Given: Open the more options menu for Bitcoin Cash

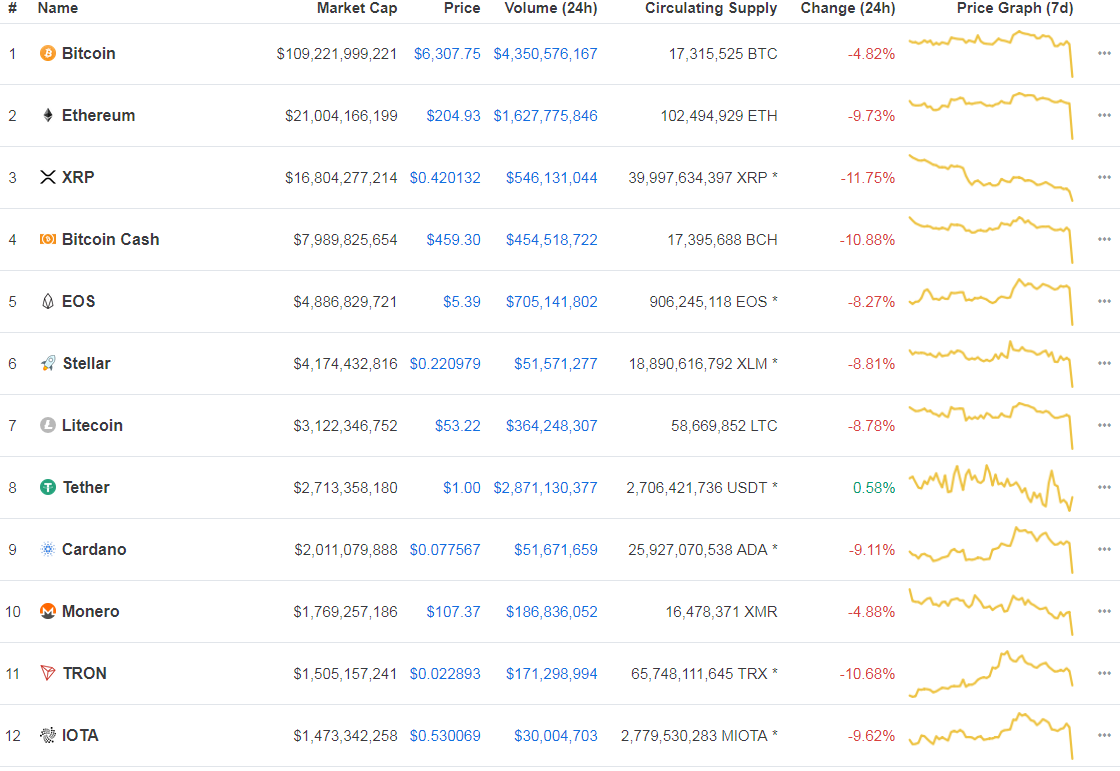Looking at the screenshot, I should click(1104, 239).
